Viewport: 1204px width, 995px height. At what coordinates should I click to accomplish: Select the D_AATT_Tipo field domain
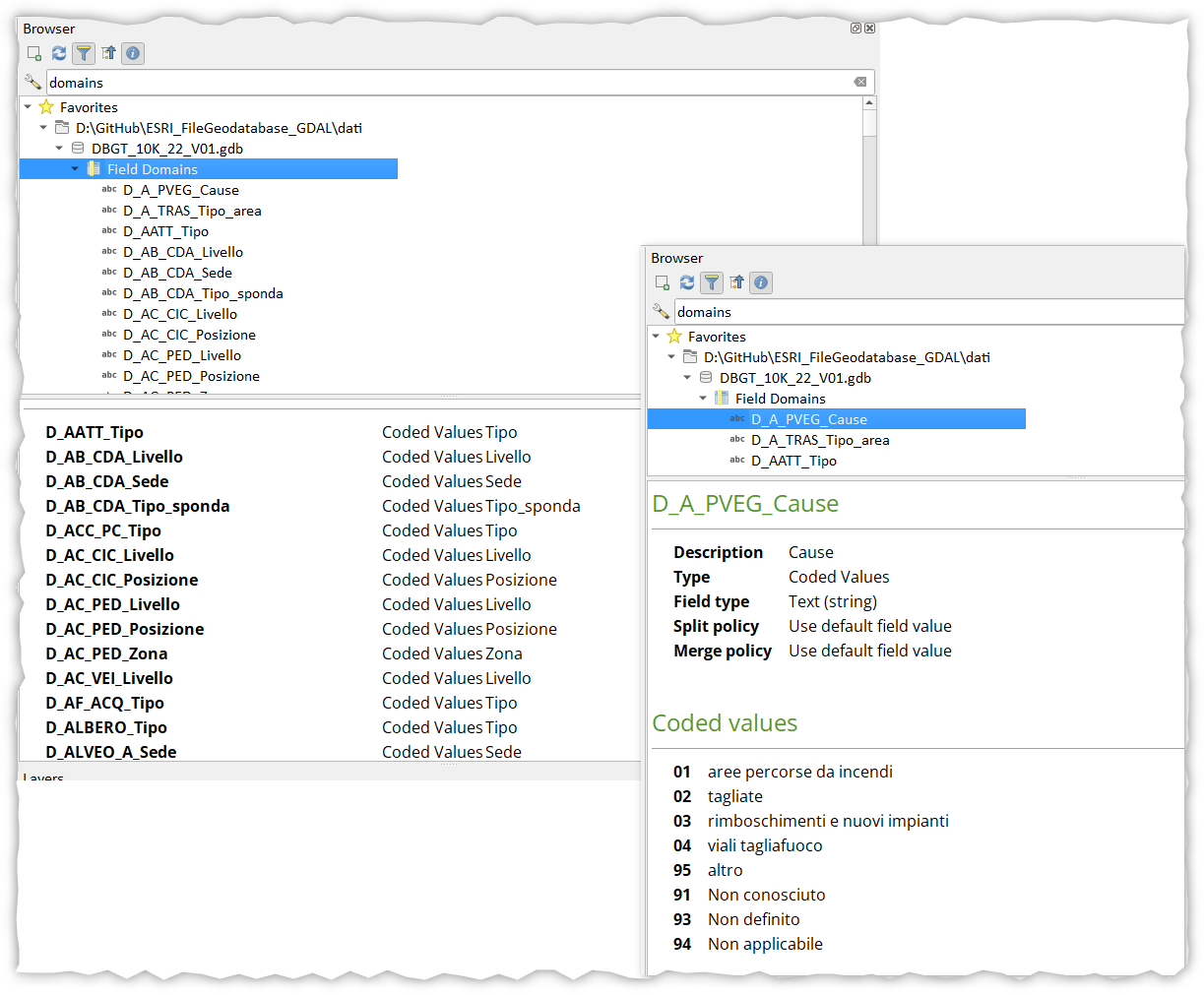tap(165, 230)
